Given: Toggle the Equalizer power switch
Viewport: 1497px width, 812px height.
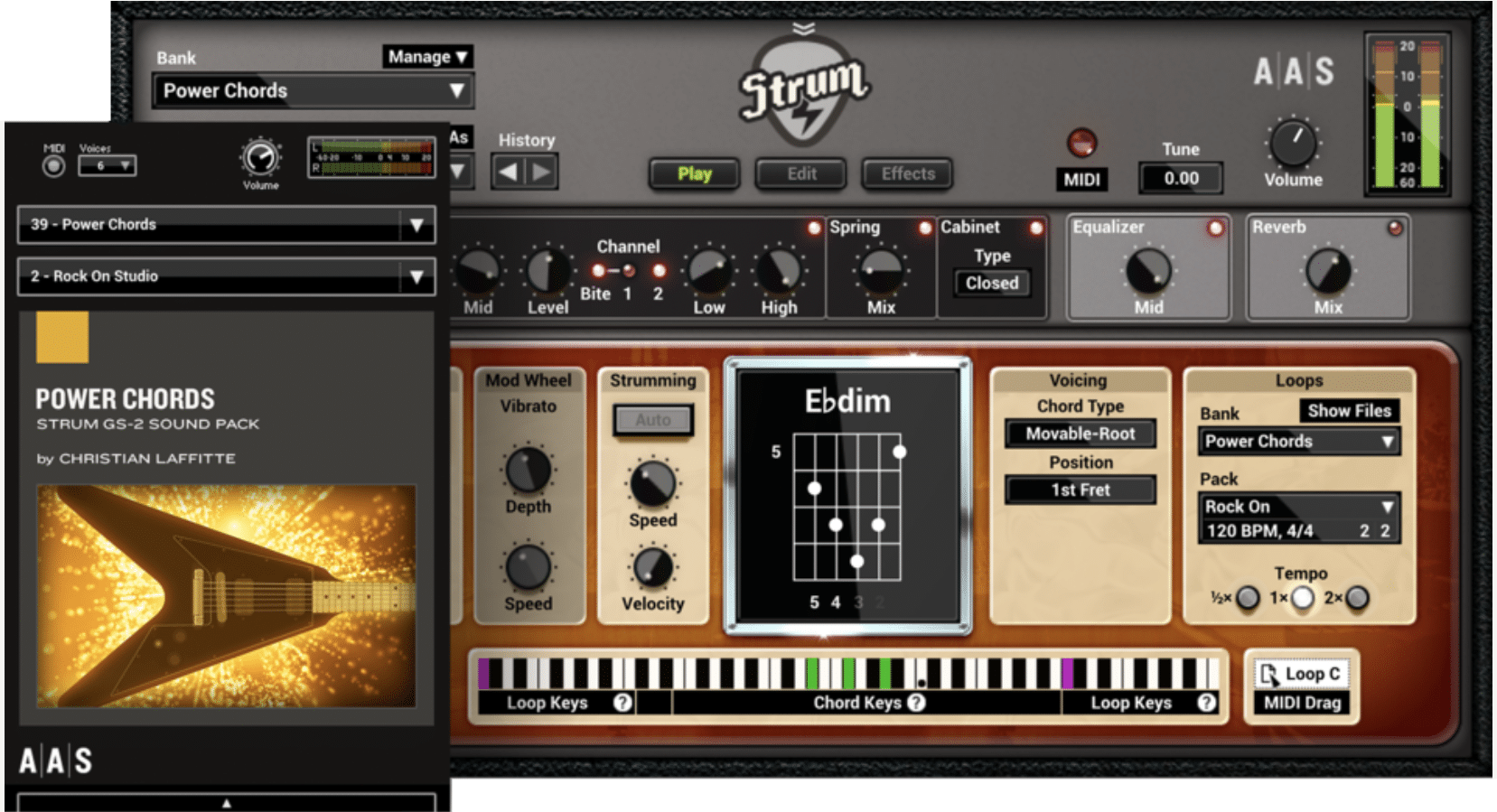Looking at the screenshot, I should pyautogui.click(x=1215, y=229).
